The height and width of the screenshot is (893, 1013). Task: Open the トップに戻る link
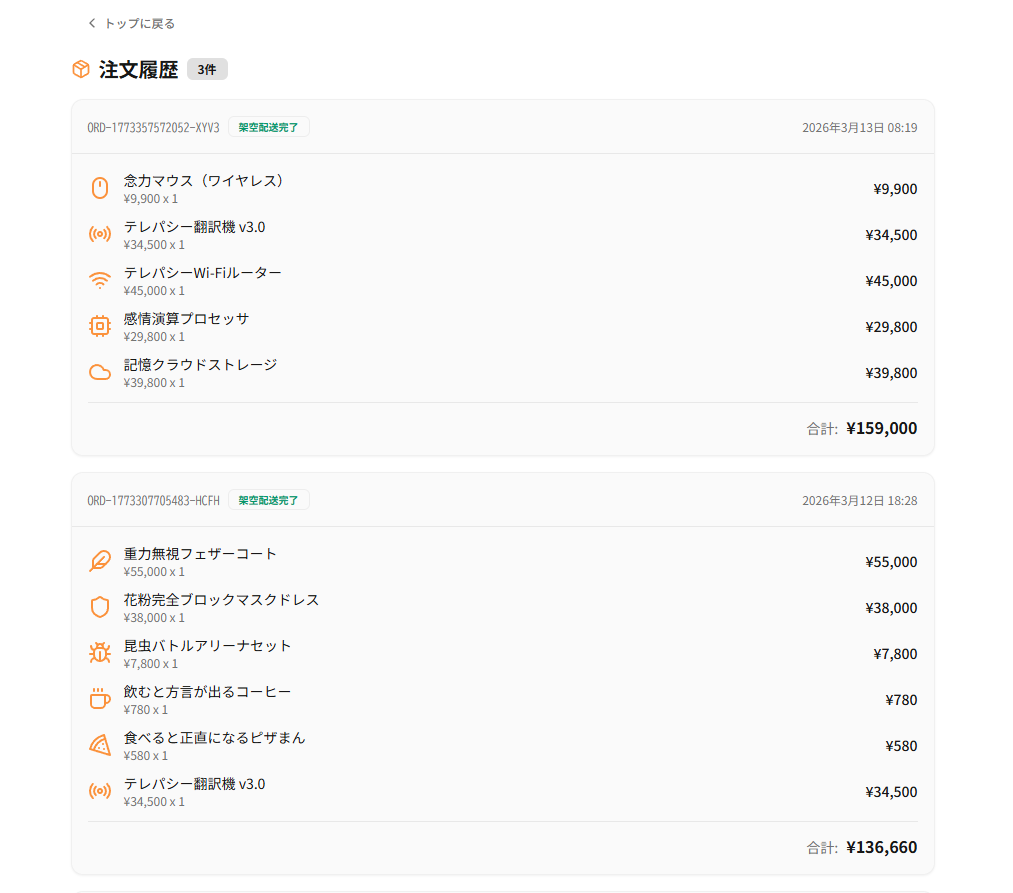click(x=139, y=21)
